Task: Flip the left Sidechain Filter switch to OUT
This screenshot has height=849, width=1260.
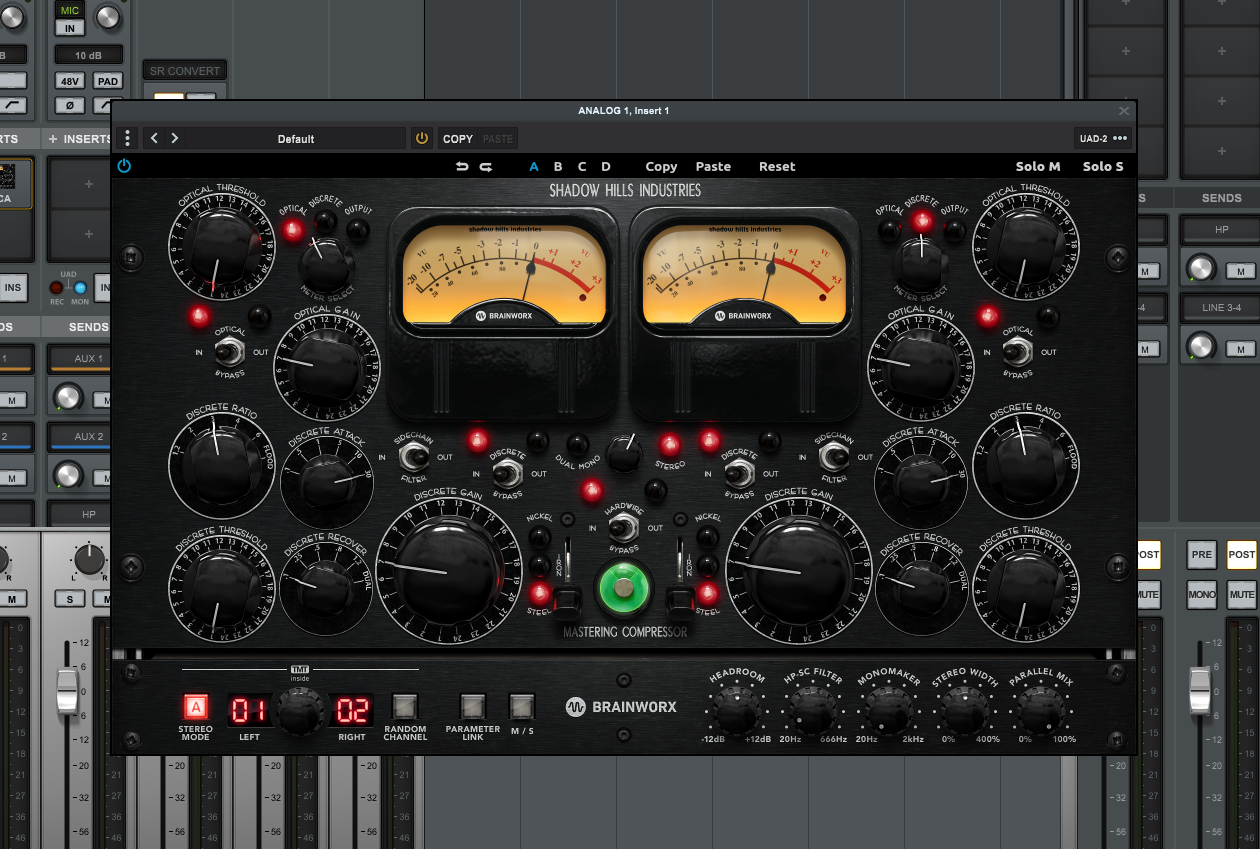Action: click(414, 458)
